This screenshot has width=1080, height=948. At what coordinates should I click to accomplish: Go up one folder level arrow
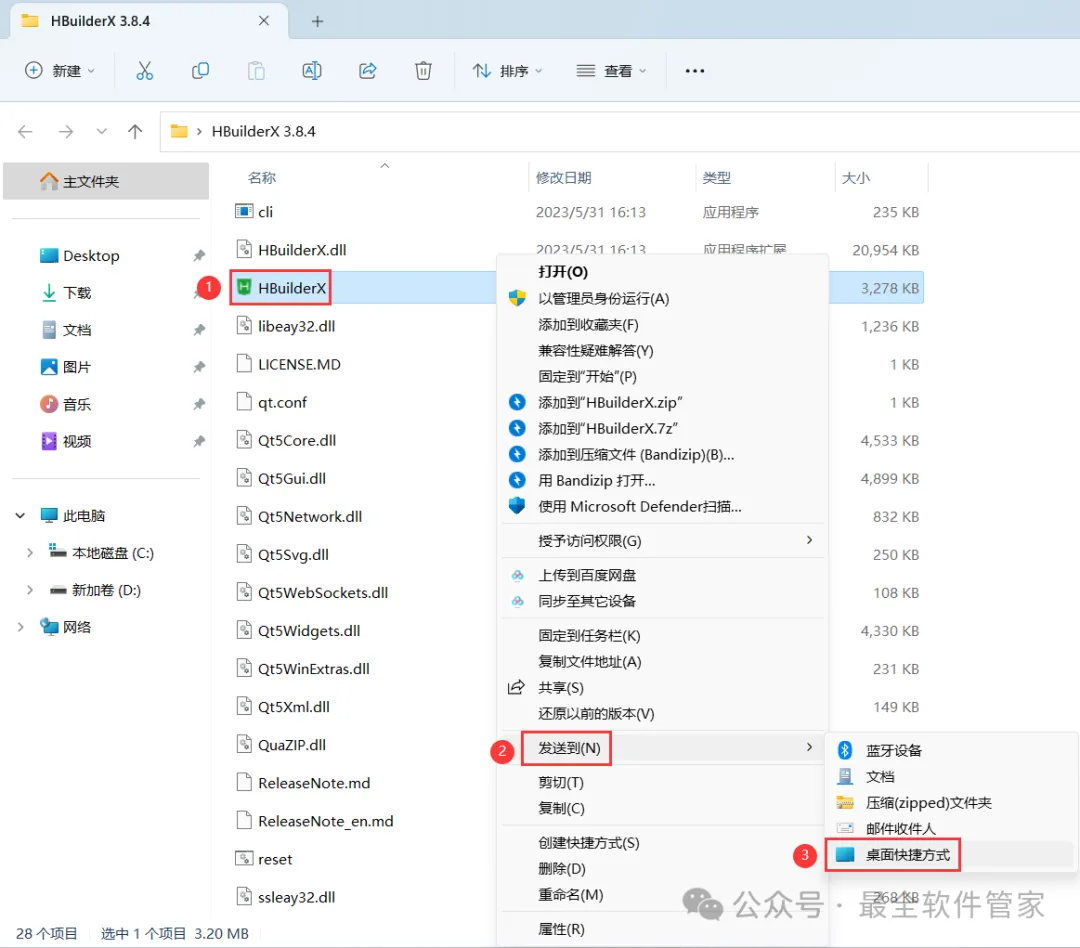tap(135, 132)
